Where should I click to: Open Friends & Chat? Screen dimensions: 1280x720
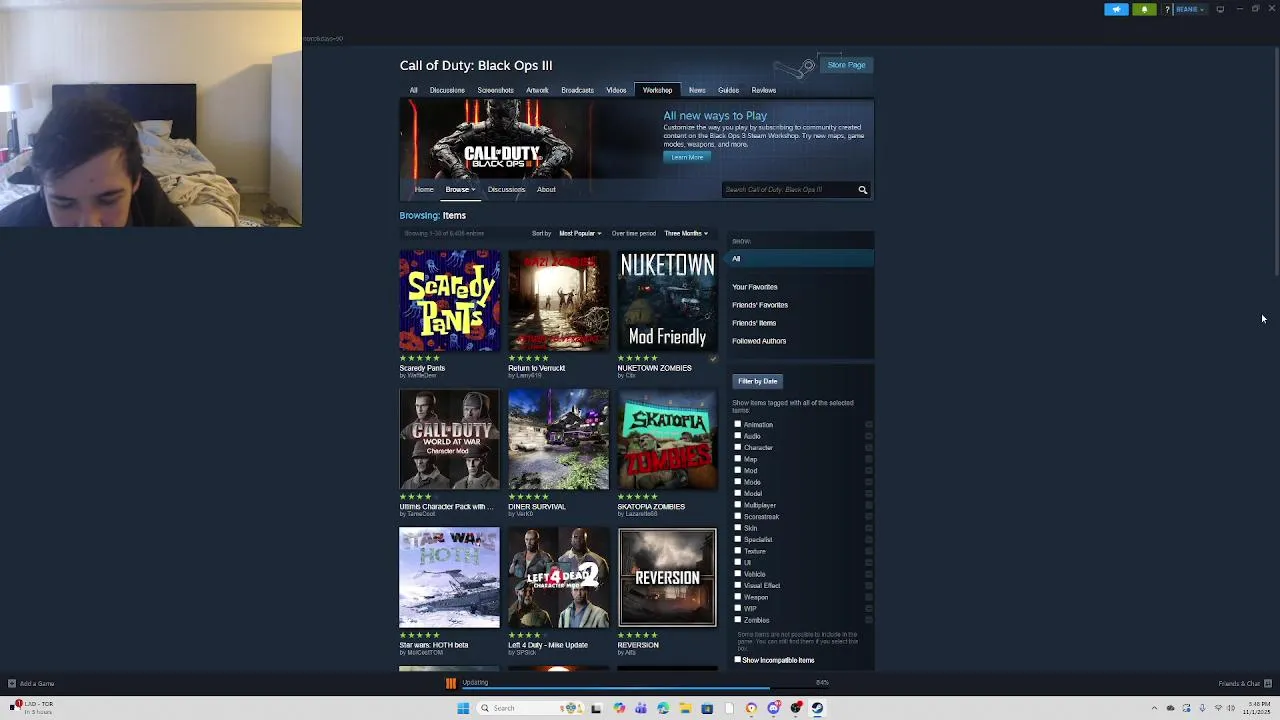pyautogui.click(x=1244, y=684)
